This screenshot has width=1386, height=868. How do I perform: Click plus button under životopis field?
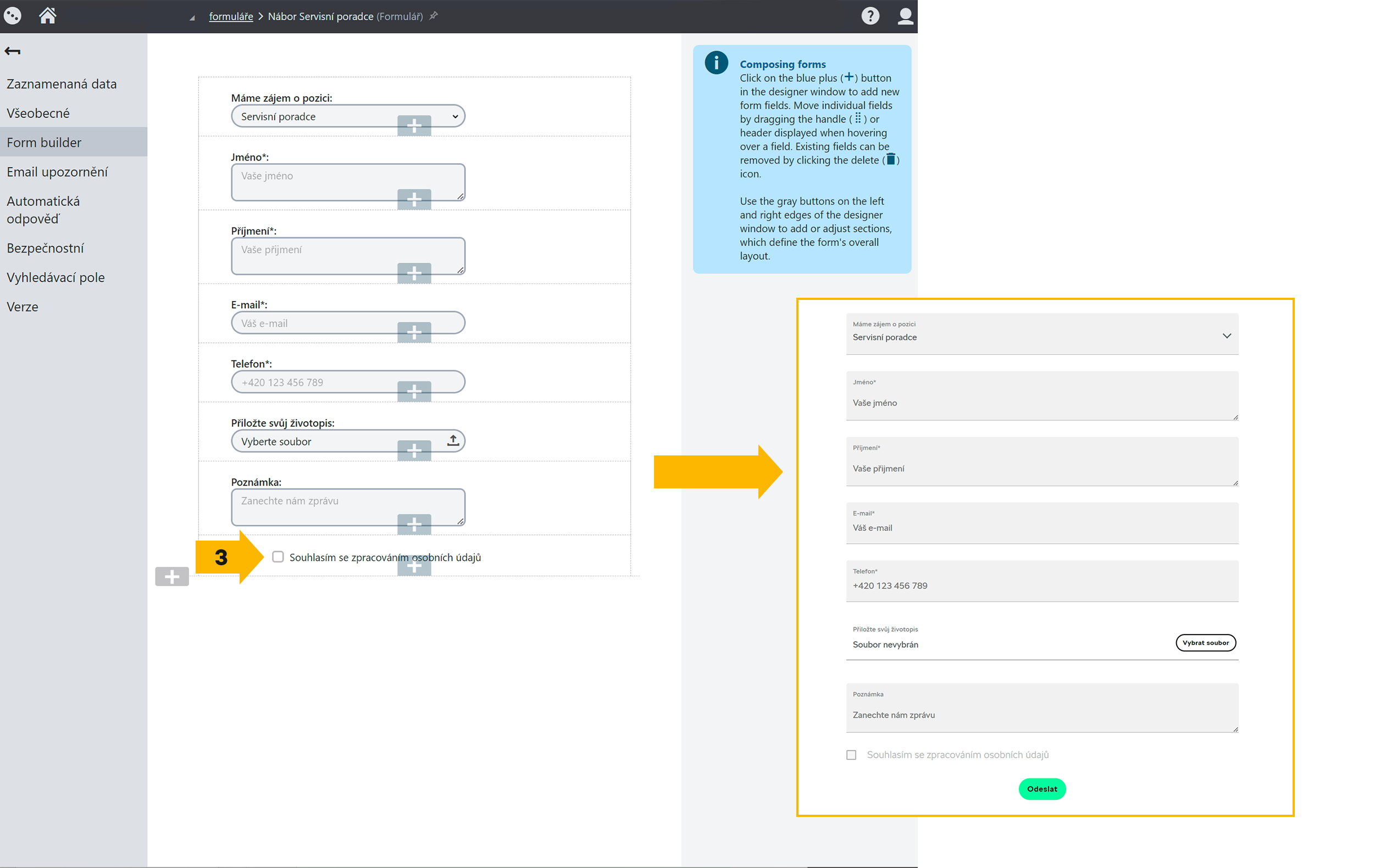tap(414, 450)
